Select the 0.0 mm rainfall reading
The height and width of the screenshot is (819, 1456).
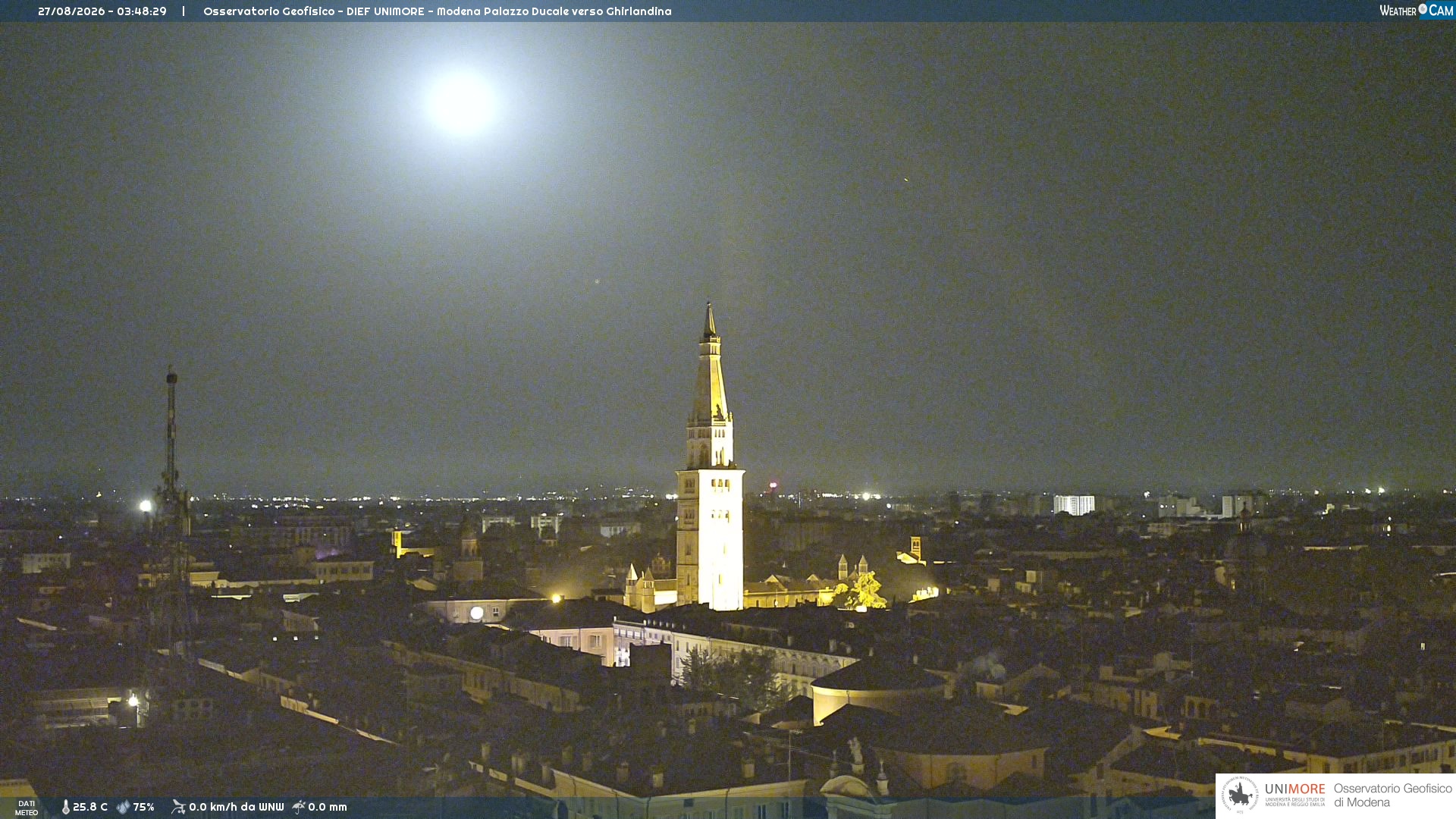pyautogui.click(x=328, y=807)
